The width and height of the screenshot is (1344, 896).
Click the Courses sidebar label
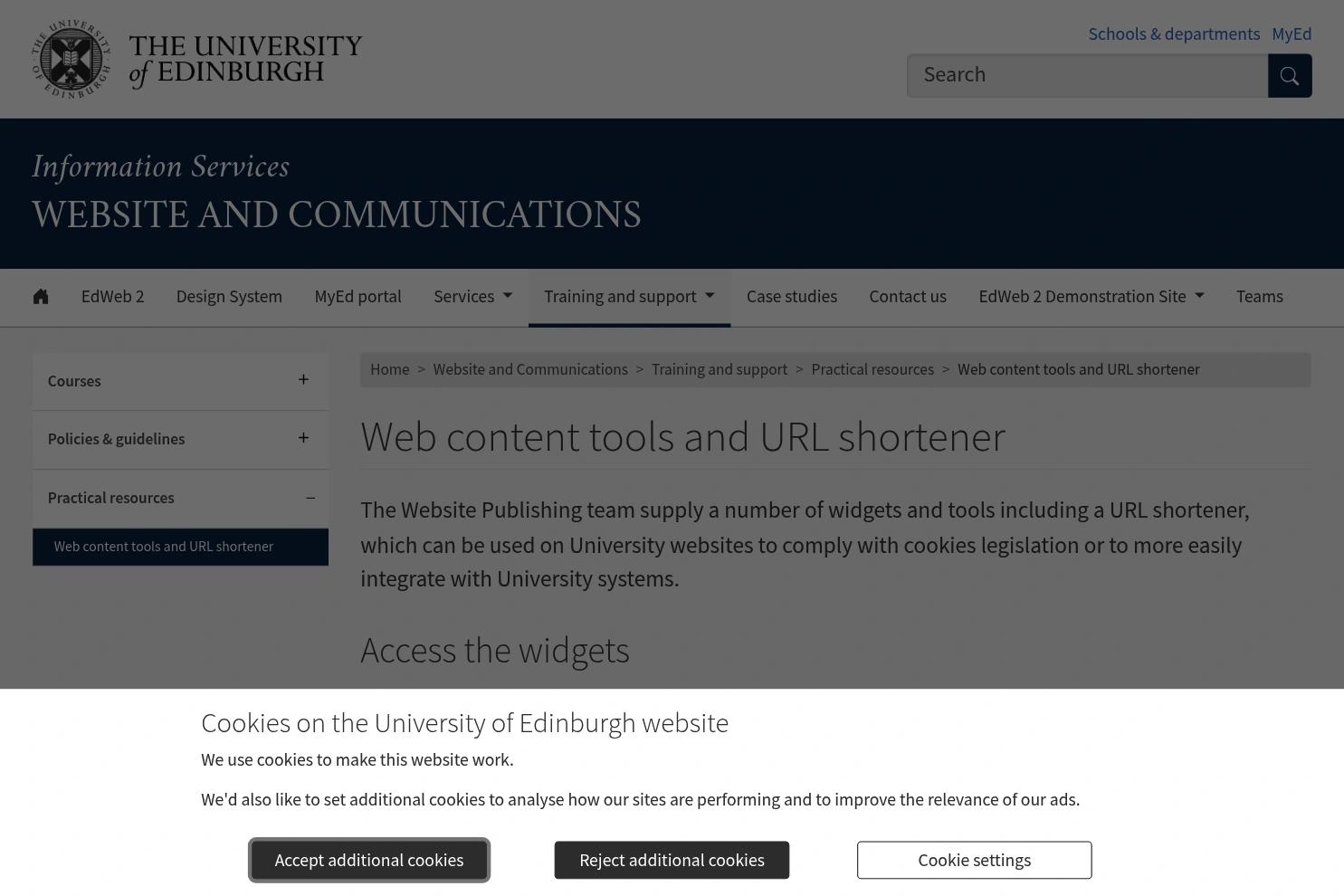(74, 381)
